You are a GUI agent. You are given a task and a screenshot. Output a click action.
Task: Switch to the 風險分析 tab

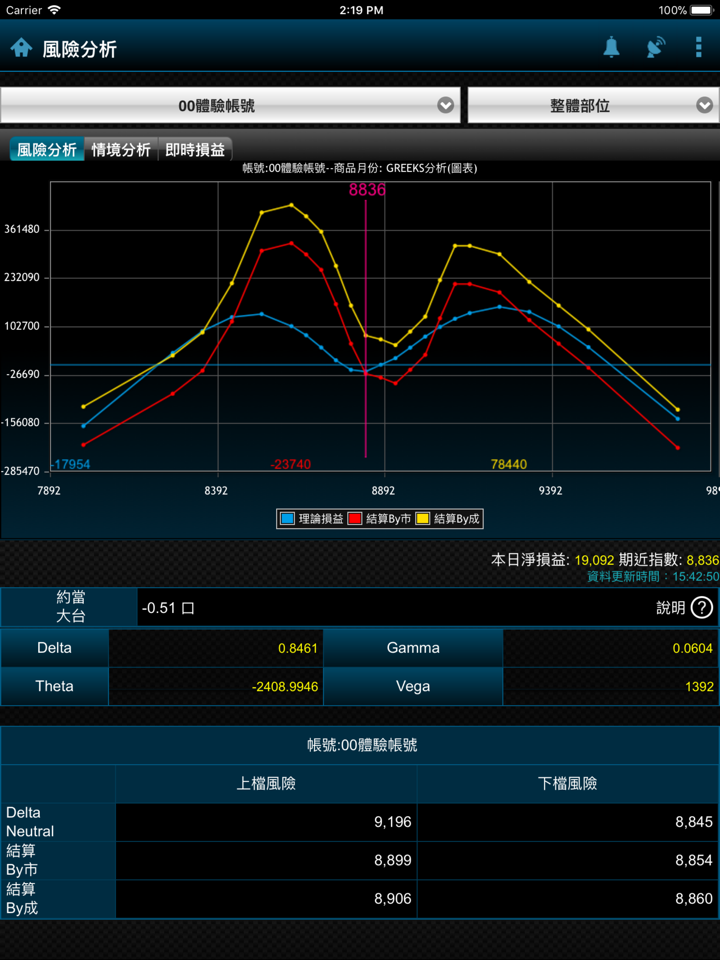coord(47,150)
